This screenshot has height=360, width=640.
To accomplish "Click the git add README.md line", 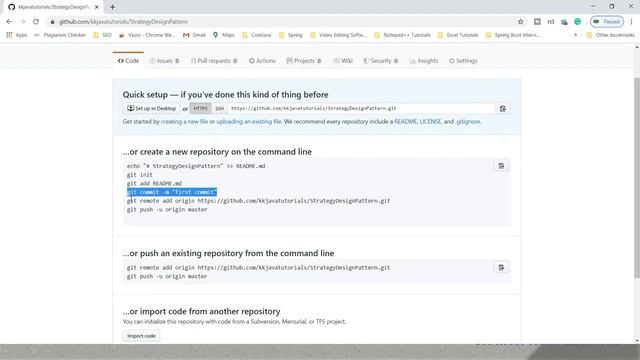I will click(154, 184).
